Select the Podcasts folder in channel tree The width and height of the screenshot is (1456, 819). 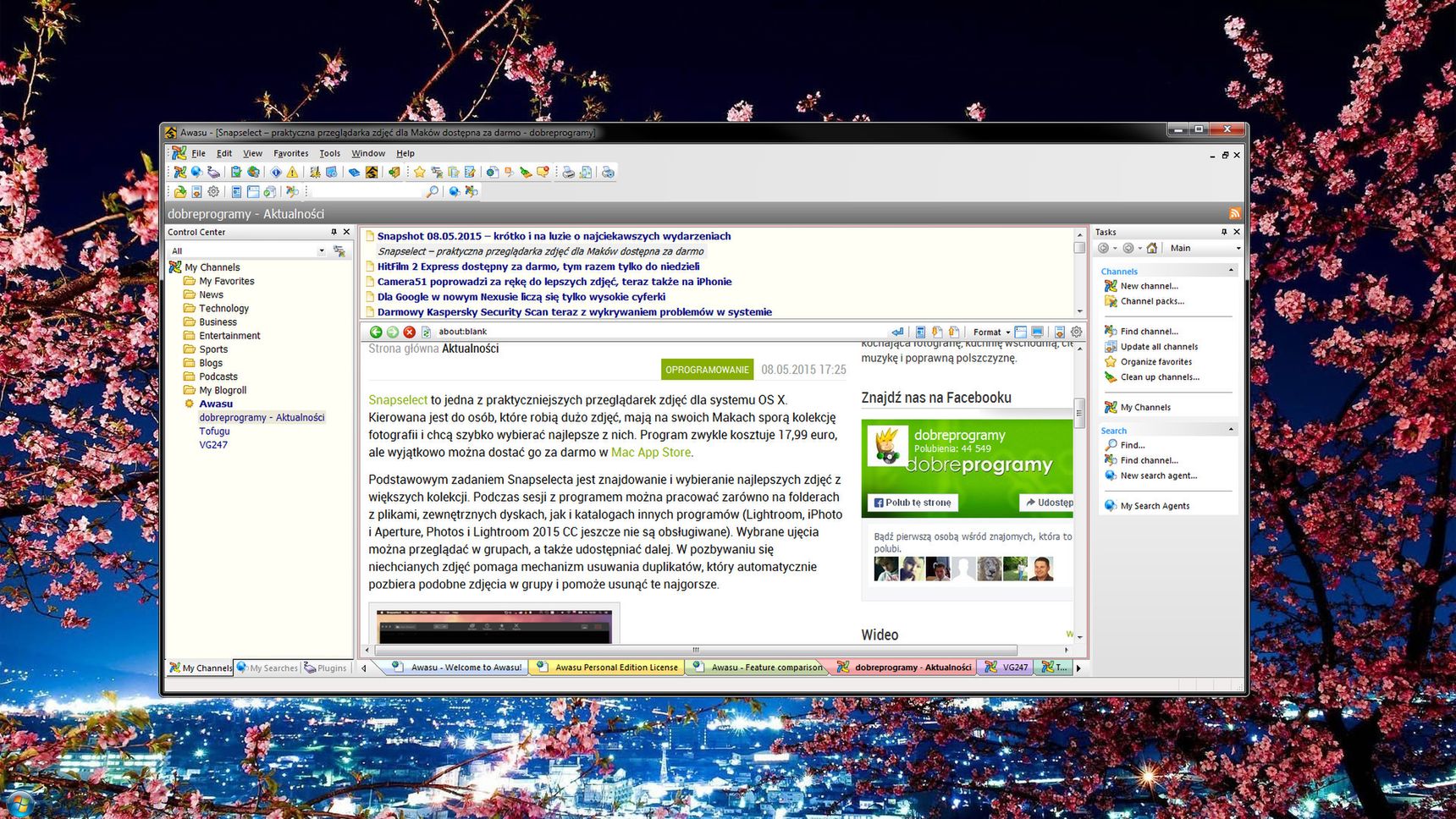(218, 377)
